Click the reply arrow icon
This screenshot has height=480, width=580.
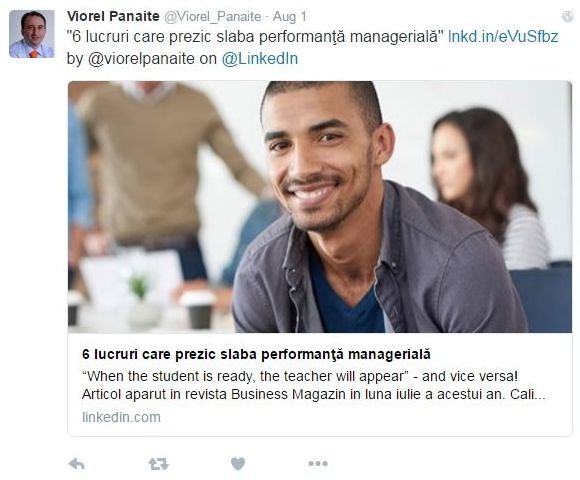(77, 464)
